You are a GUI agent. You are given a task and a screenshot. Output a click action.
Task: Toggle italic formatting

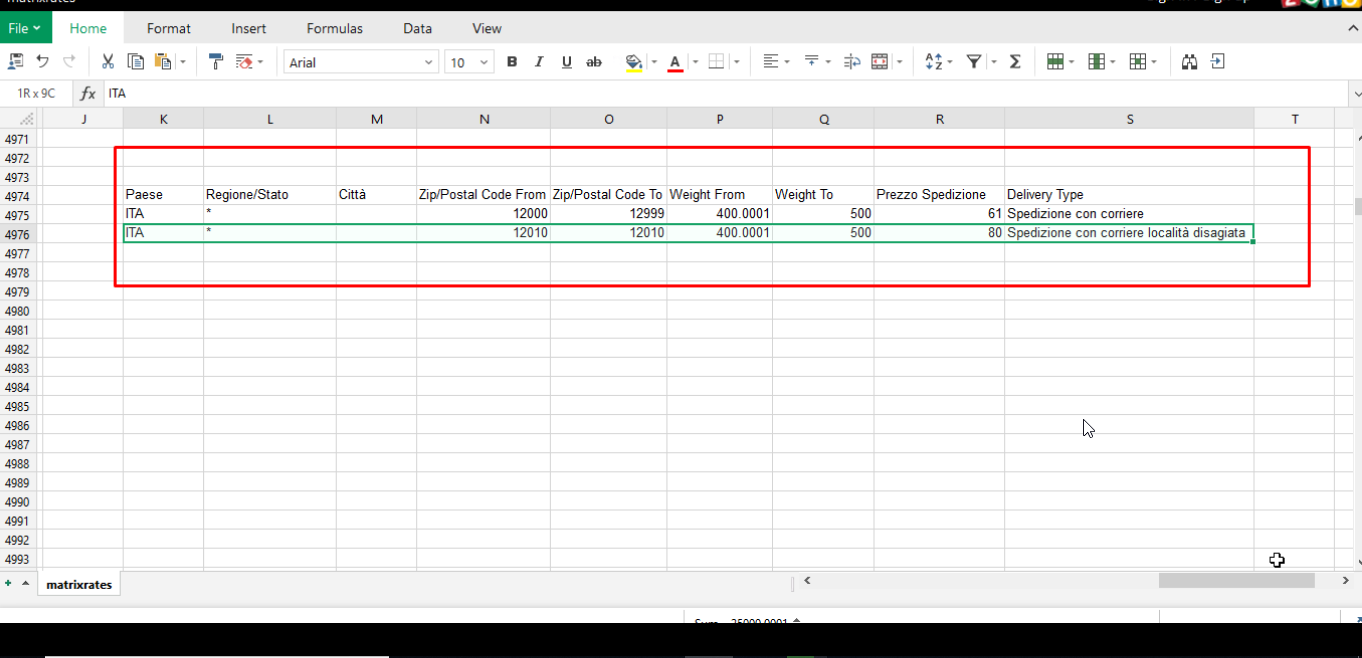pyautogui.click(x=539, y=62)
